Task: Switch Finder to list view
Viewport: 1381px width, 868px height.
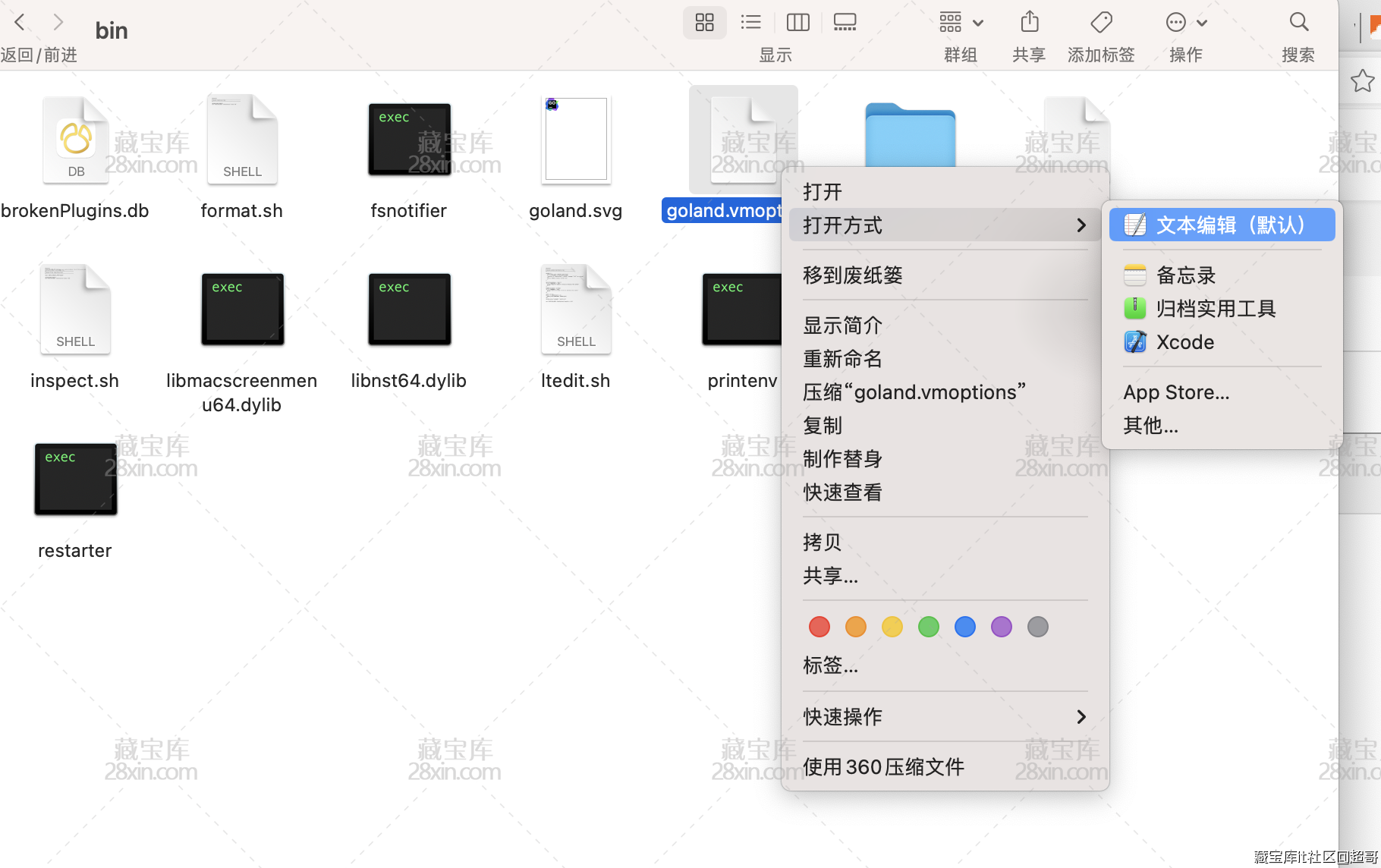Action: [x=750, y=23]
